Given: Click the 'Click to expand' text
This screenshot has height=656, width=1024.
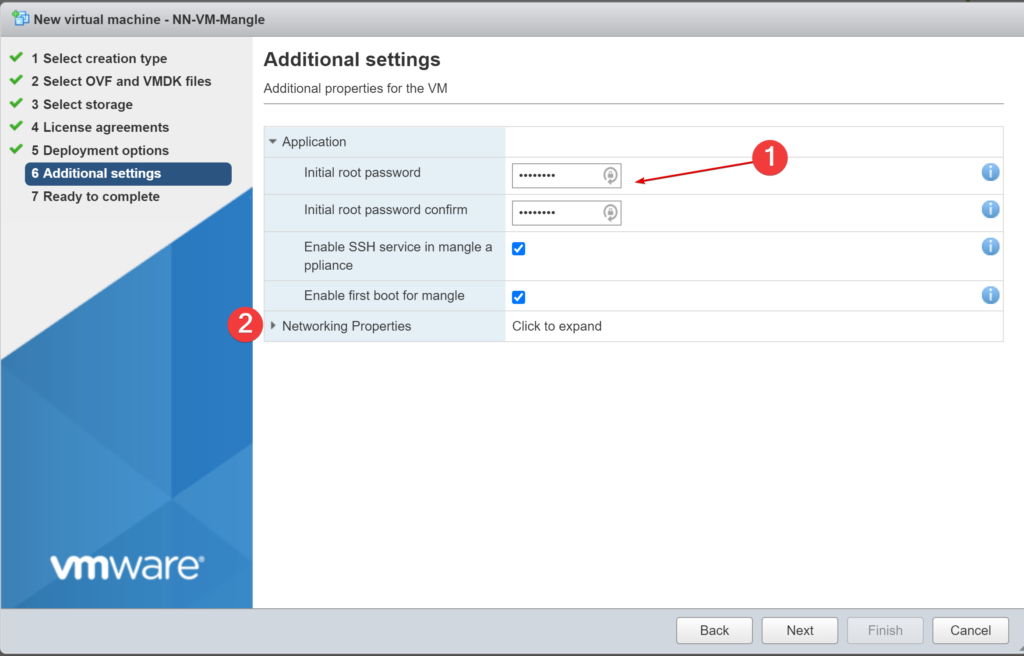Looking at the screenshot, I should [x=557, y=326].
